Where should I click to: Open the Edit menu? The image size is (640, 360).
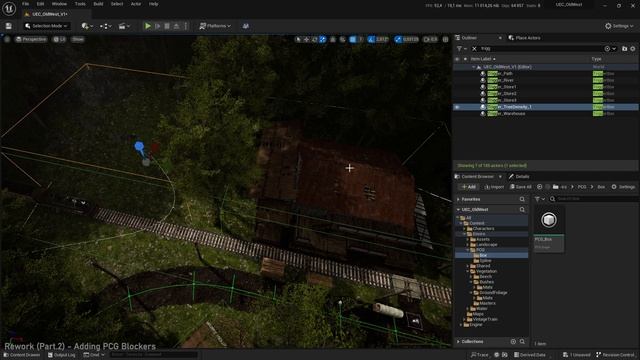point(40,4)
